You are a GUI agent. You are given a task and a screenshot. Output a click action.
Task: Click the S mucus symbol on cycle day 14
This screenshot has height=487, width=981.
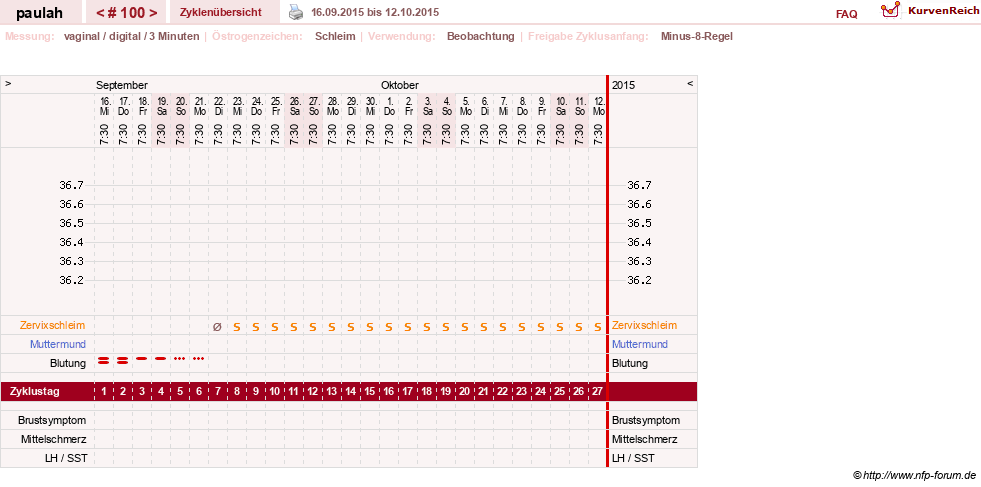click(x=350, y=327)
